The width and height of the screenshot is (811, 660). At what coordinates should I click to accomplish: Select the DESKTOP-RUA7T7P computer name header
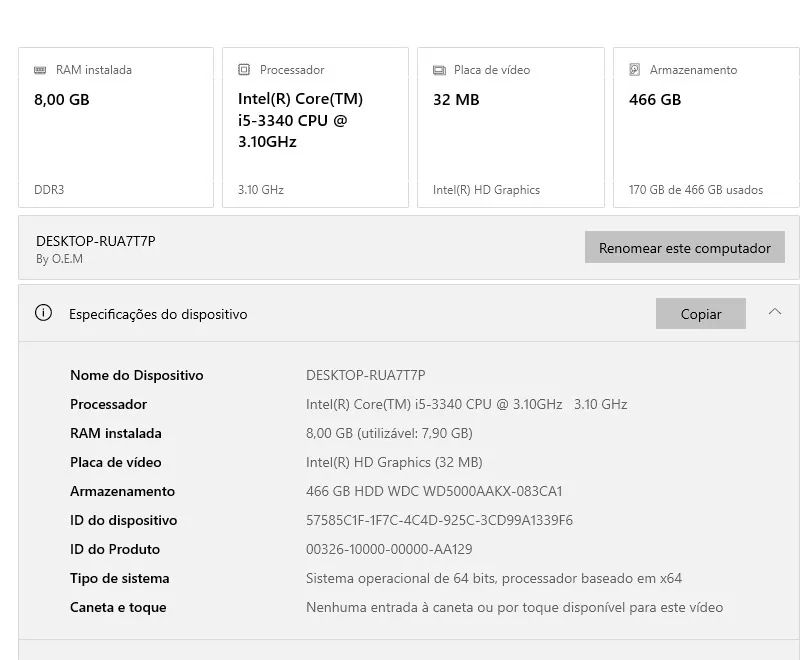tap(96, 241)
